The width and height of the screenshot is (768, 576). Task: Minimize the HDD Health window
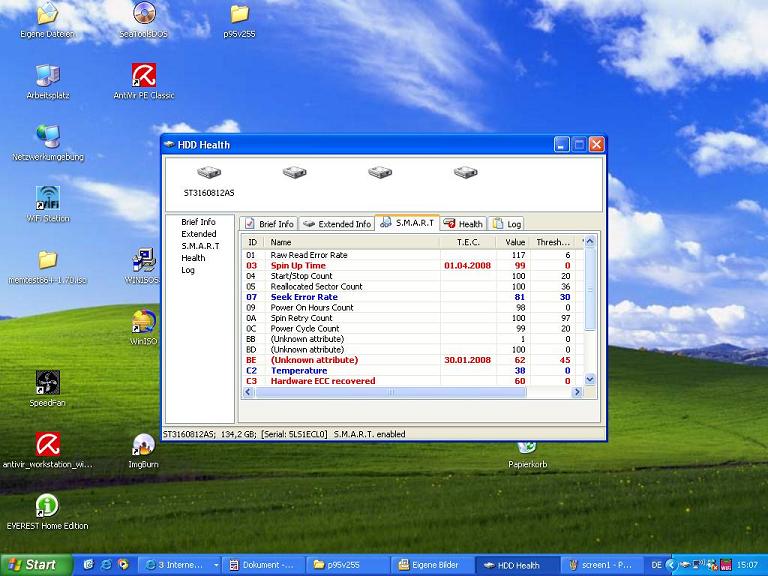tap(562, 144)
